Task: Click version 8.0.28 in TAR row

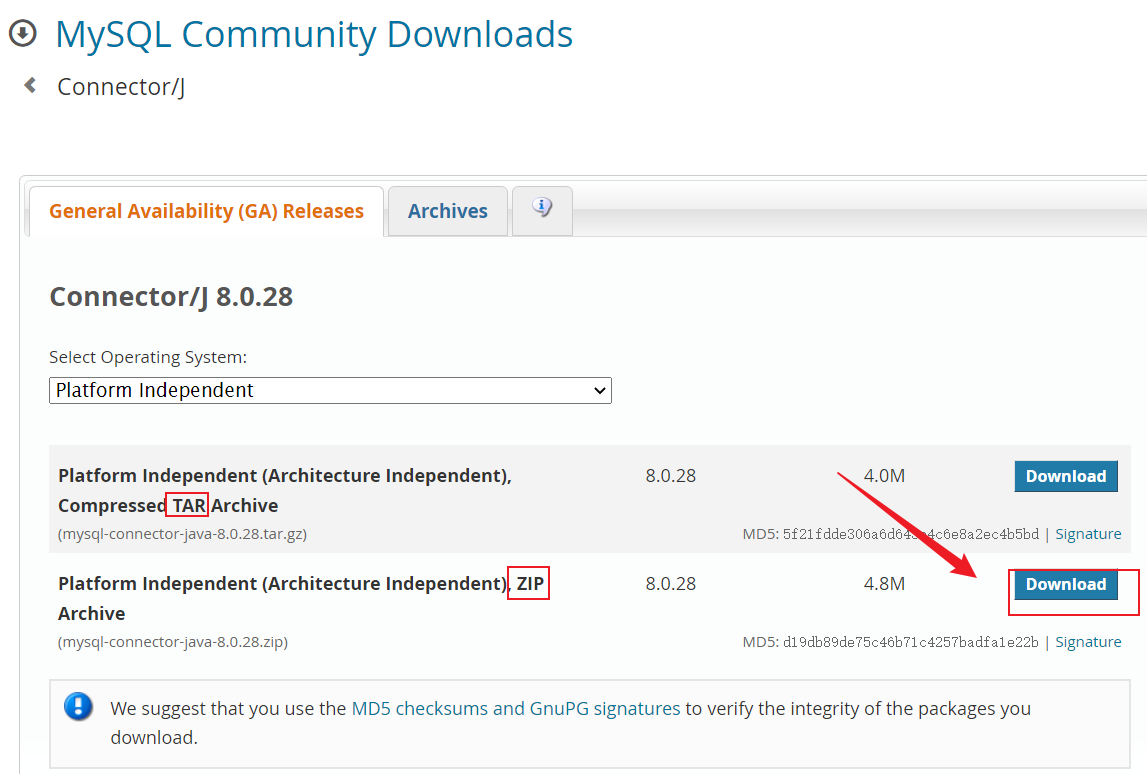Action: pos(671,476)
